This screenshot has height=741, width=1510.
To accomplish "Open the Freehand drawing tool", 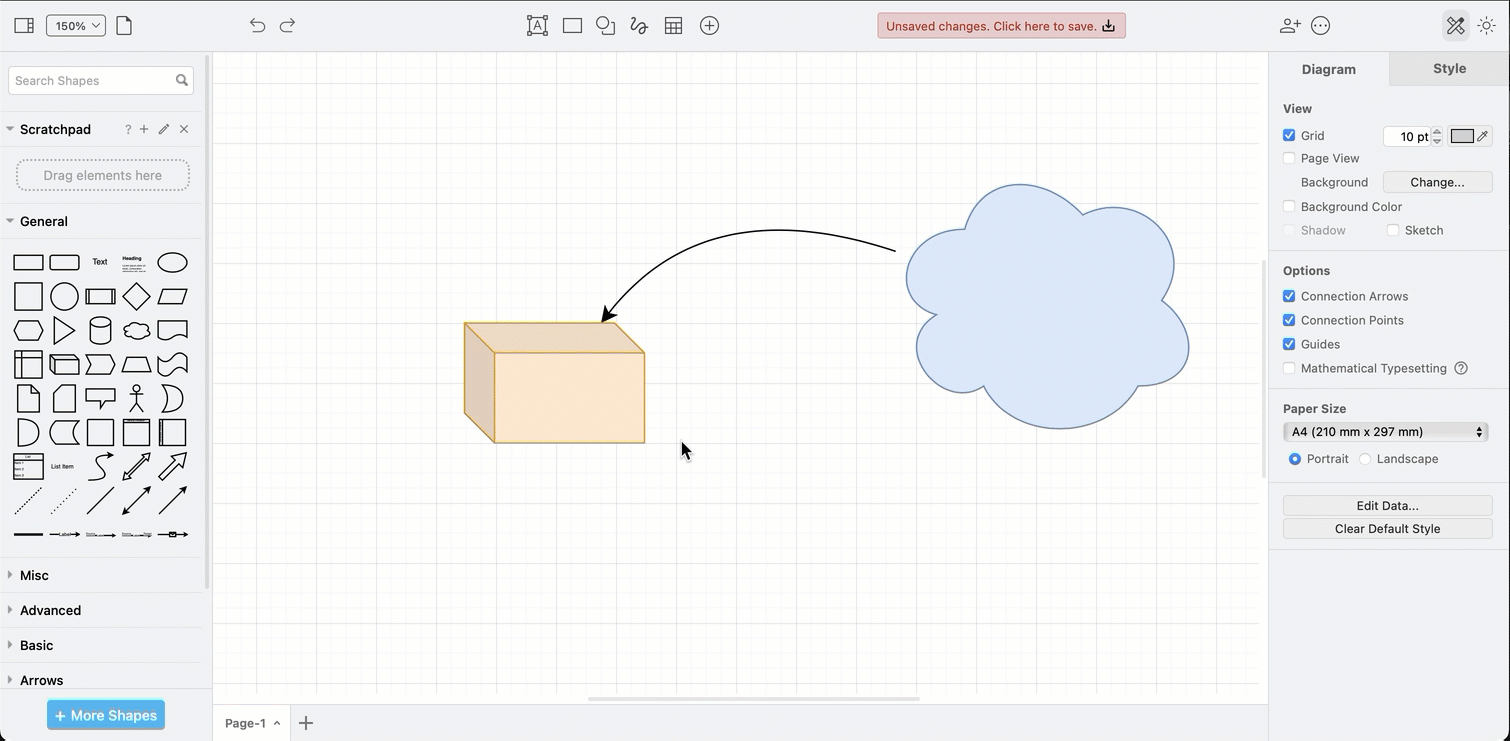I will [x=639, y=25].
